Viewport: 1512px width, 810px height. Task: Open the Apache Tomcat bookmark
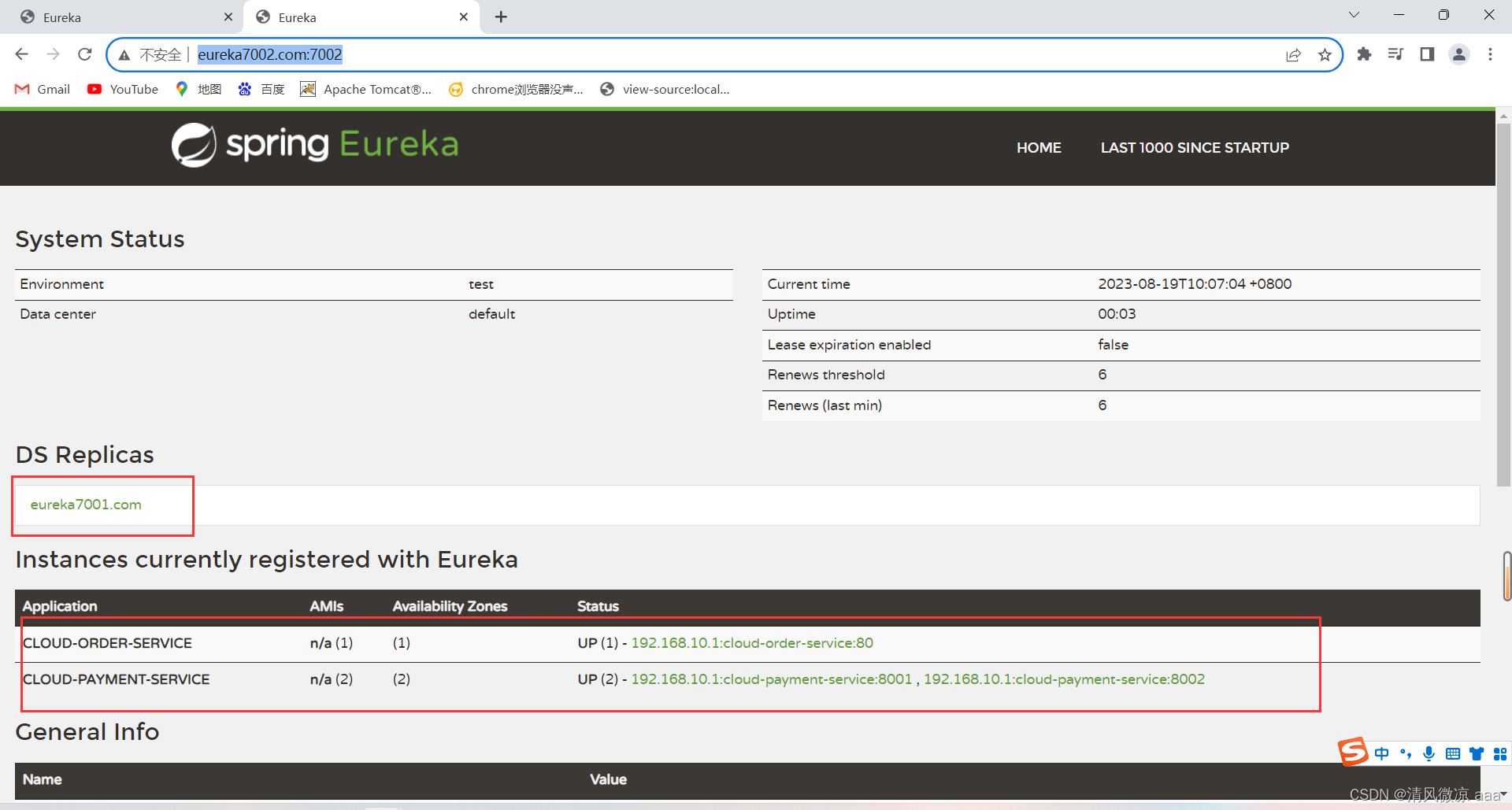click(x=366, y=89)
